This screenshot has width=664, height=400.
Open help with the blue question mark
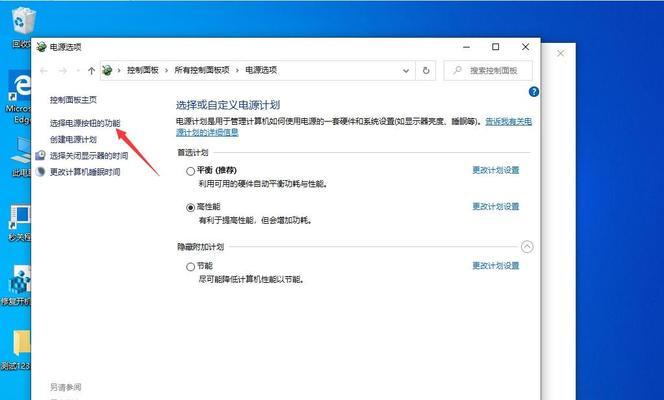(x=534, y=91)
